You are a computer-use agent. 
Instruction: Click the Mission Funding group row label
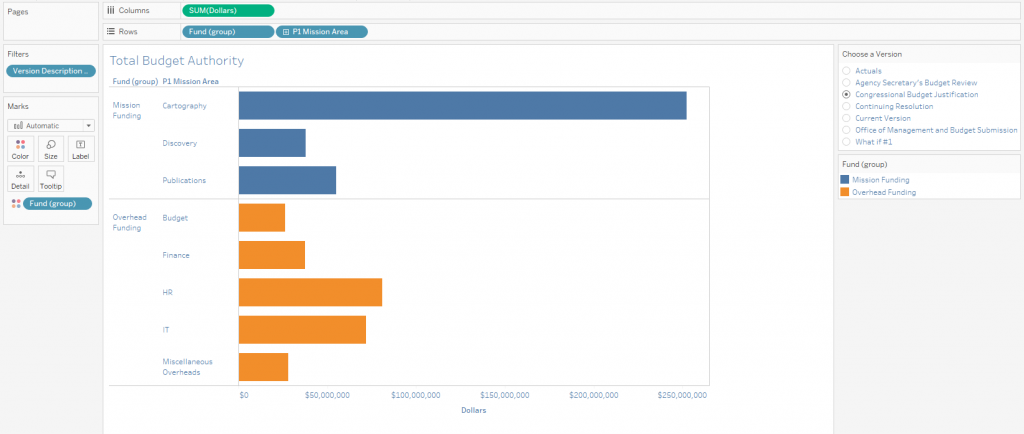[x=127, y=110]
